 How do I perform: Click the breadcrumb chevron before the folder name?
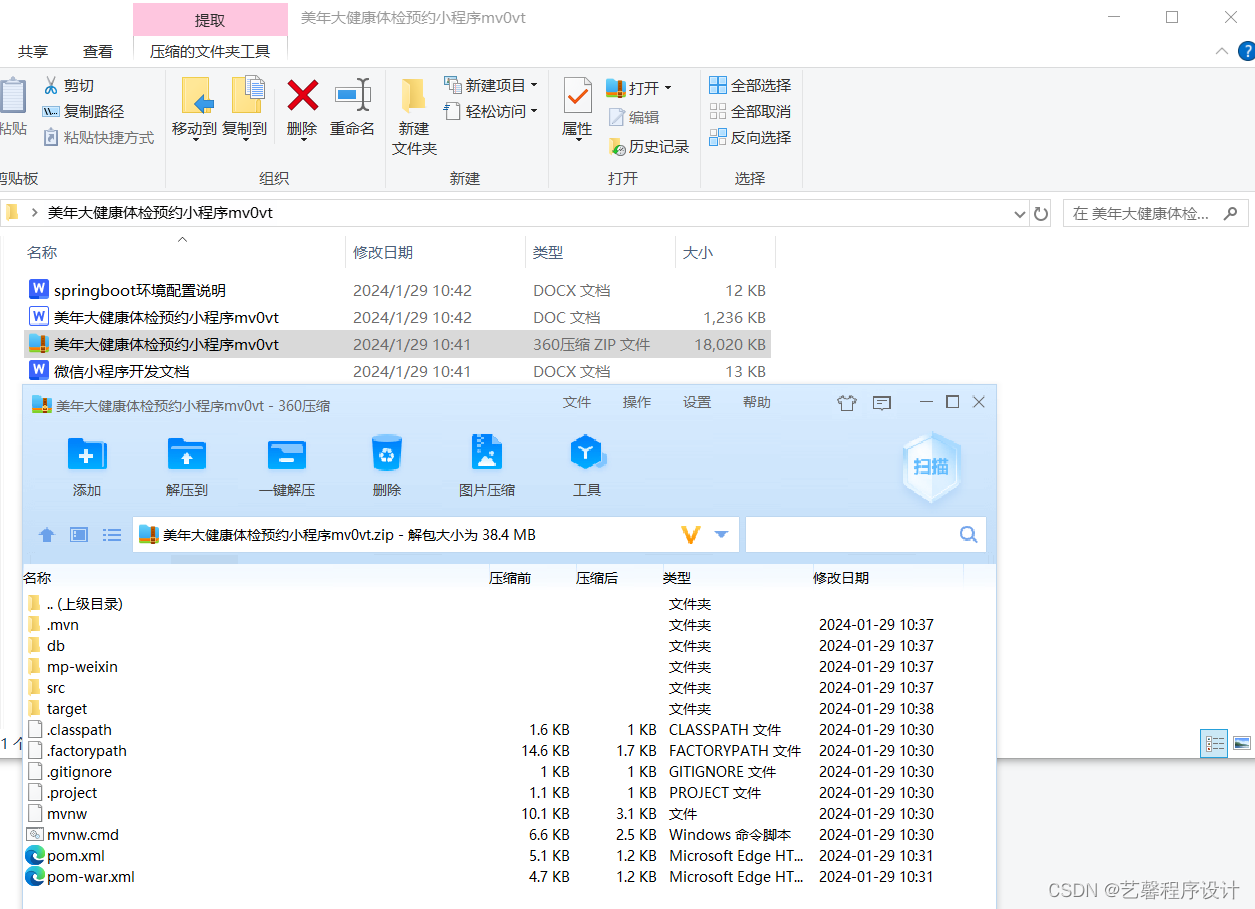click(x=35, y=213)
